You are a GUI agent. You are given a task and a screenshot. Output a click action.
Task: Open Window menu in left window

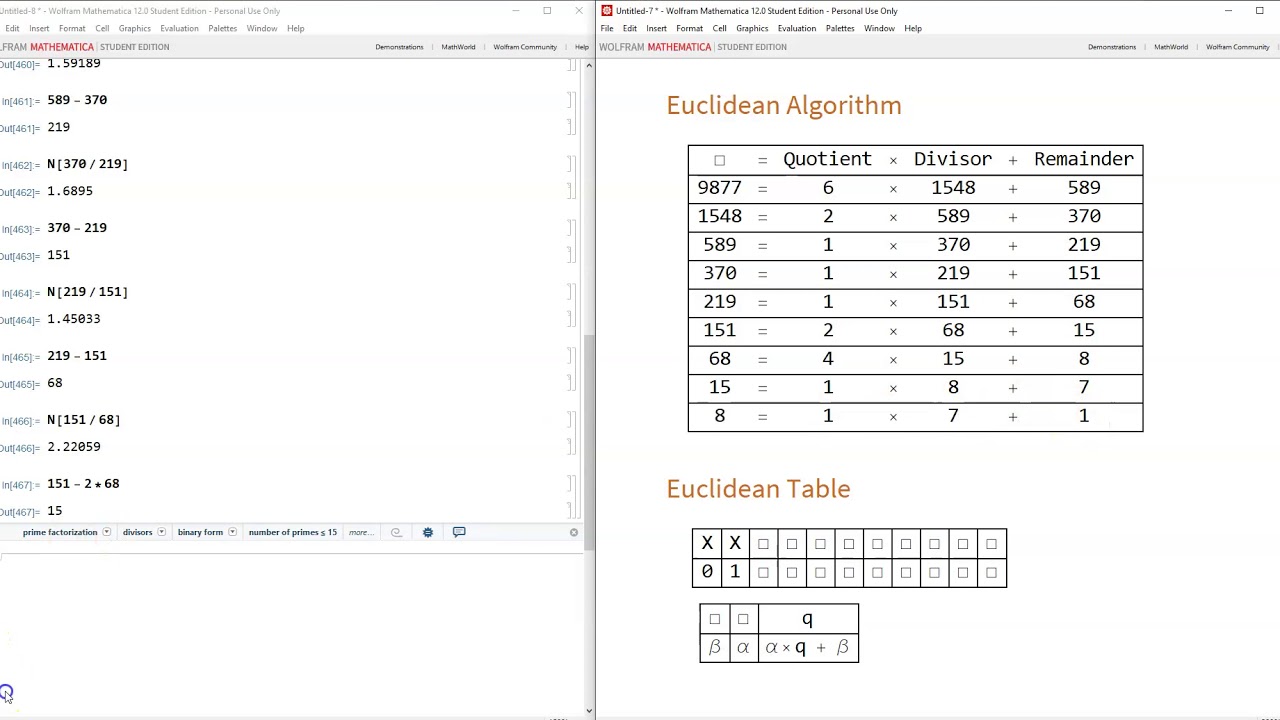tap(262, 28)
